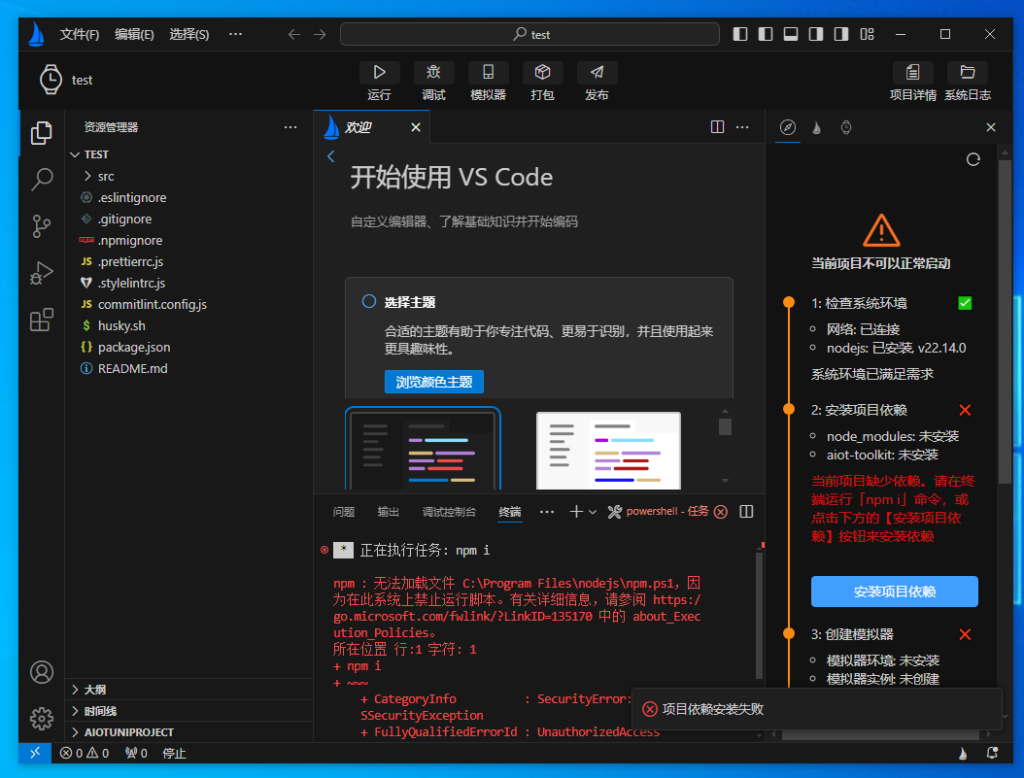Go forward with the title bar arrow
The width and height of the screenshot is (1024, 778).
click(319, 35)
